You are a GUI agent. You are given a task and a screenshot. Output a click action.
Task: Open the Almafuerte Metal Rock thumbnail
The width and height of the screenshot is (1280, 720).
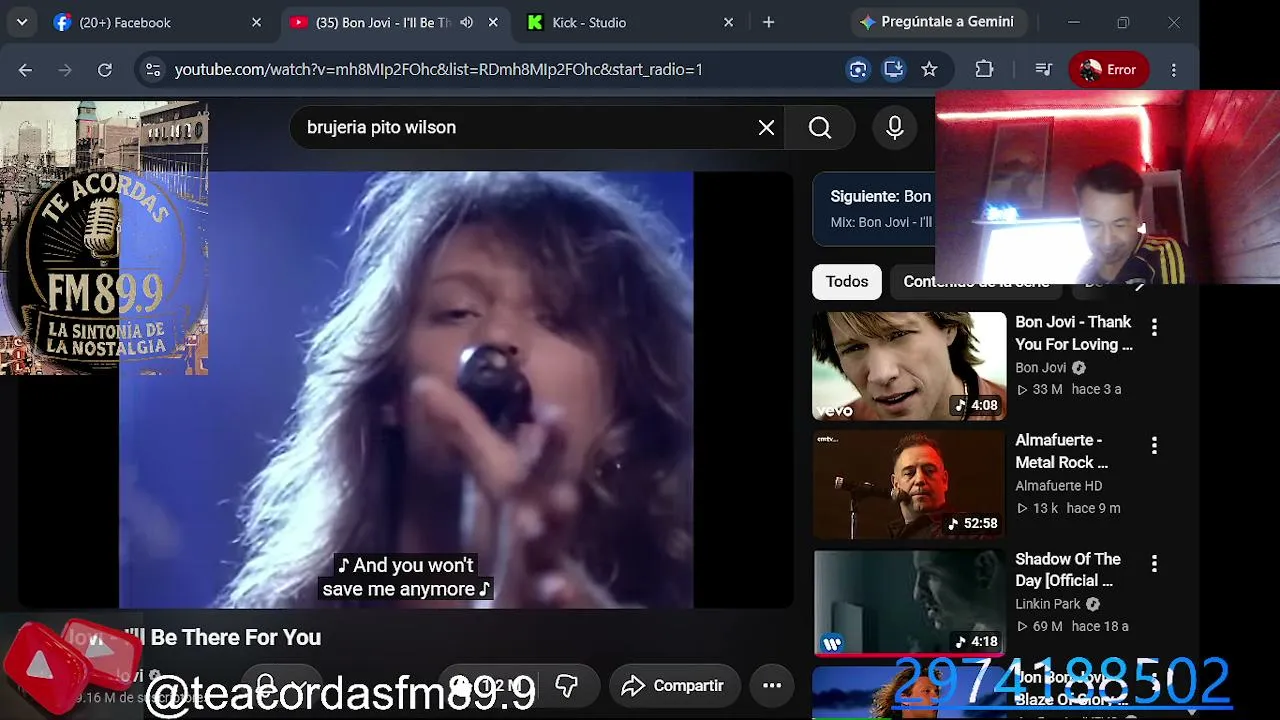909,484
